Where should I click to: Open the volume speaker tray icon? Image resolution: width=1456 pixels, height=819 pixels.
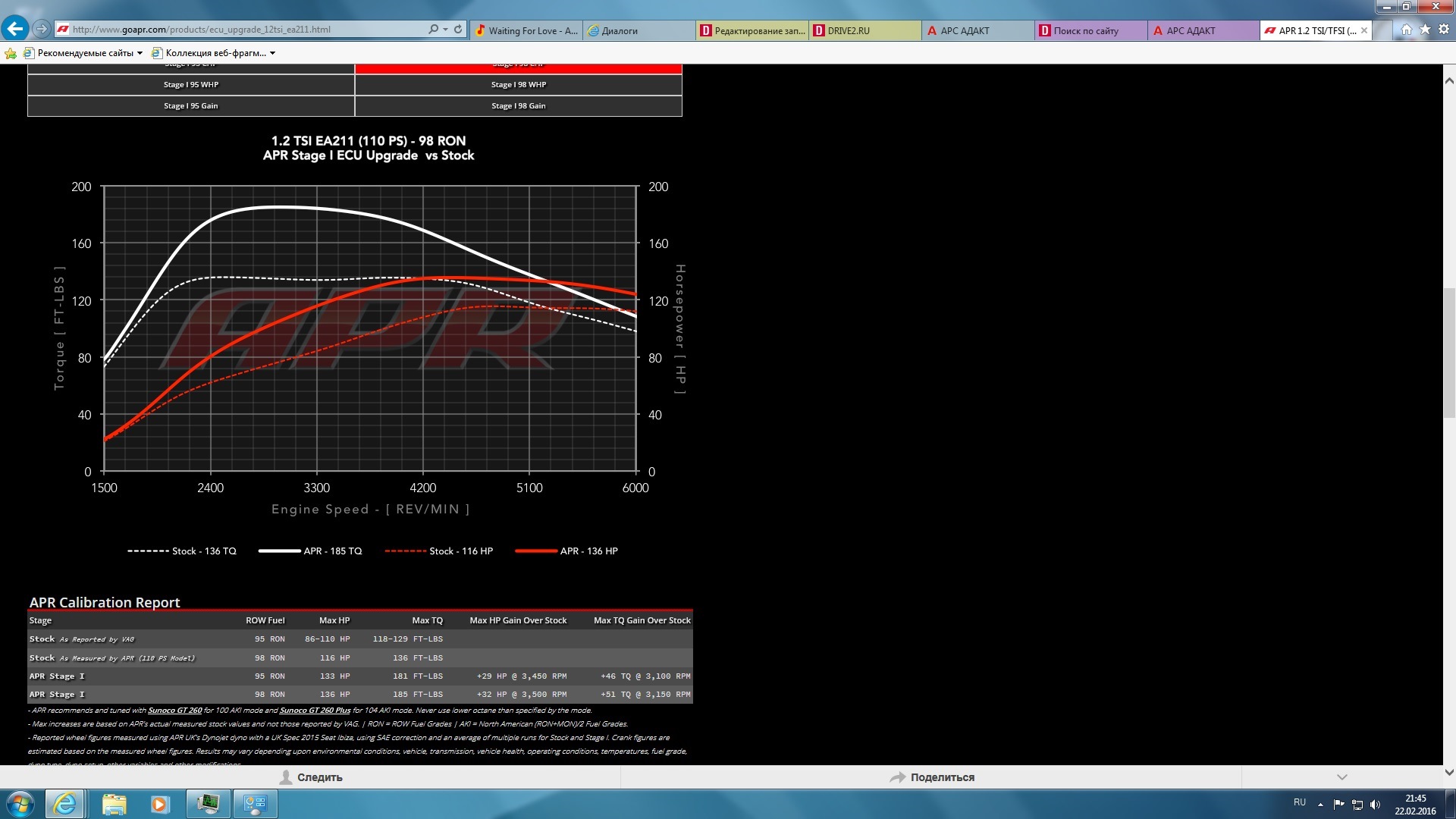[1376, 805]
